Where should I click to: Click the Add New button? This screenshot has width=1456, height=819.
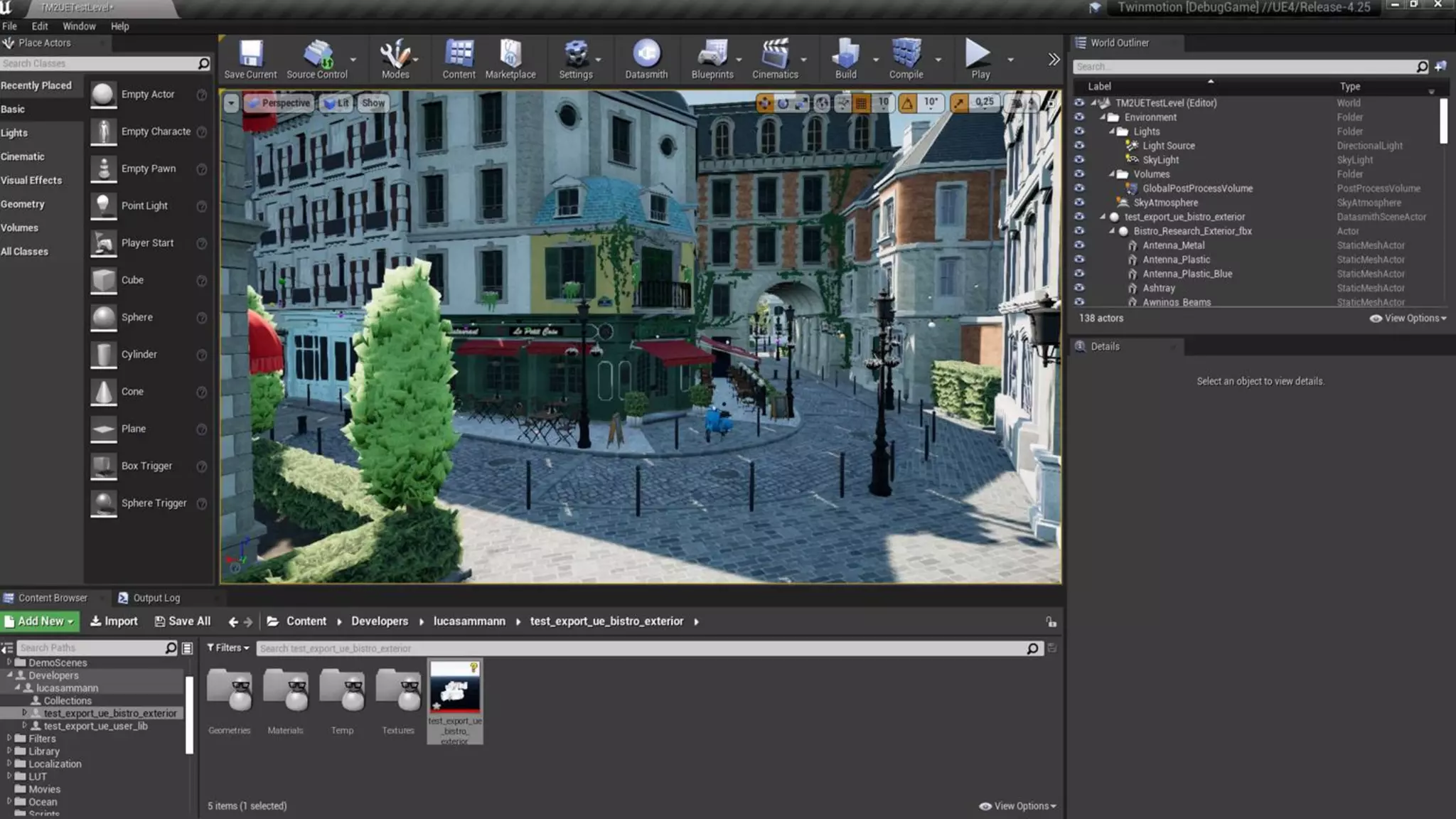pos(40,621)
